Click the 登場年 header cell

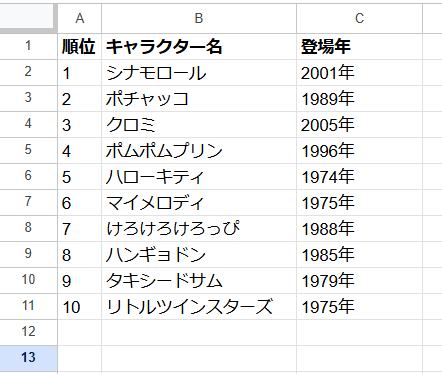click(x=359, y=47)
